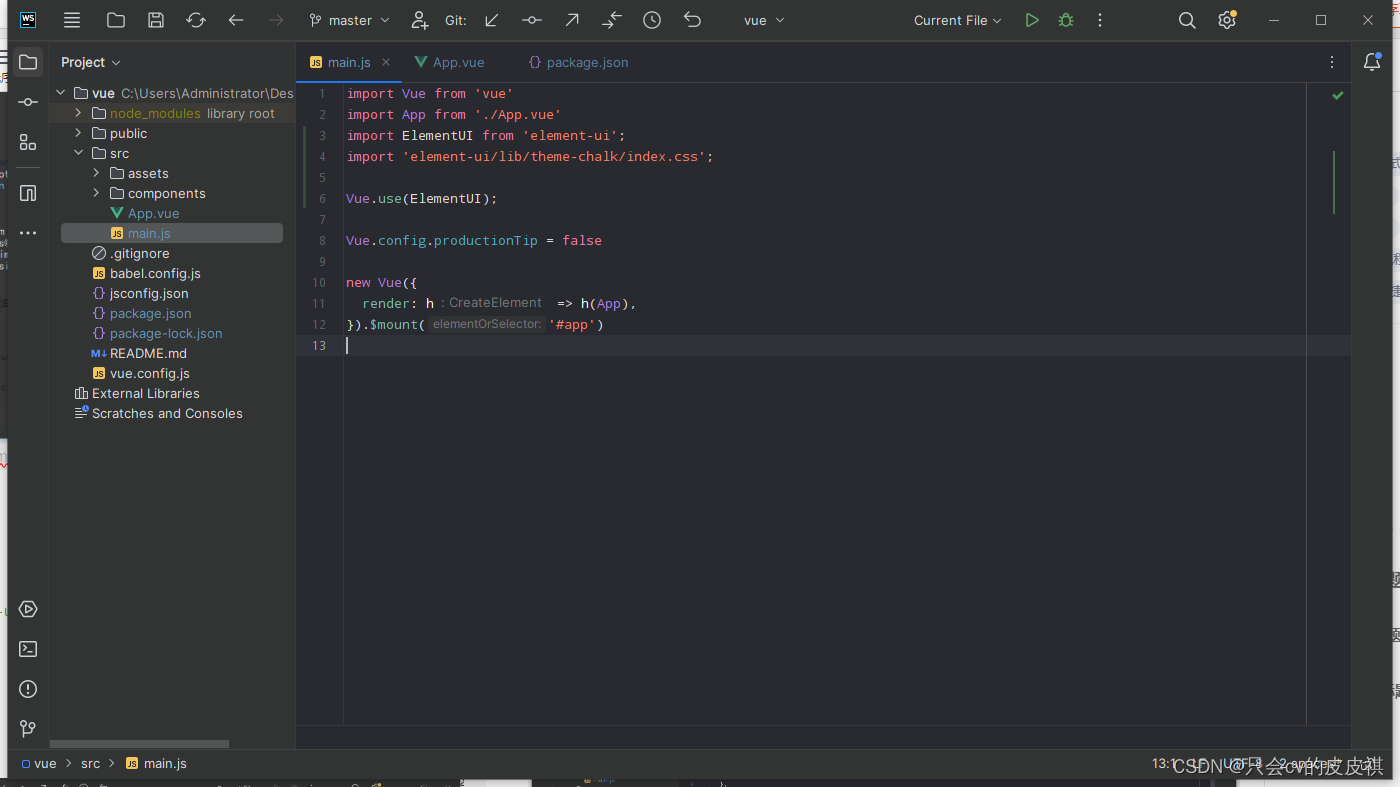Image resolution: width=1400 pixels, height=787 pixels.
Task: Navigate back with the left arrow
Action: [236, 20]
